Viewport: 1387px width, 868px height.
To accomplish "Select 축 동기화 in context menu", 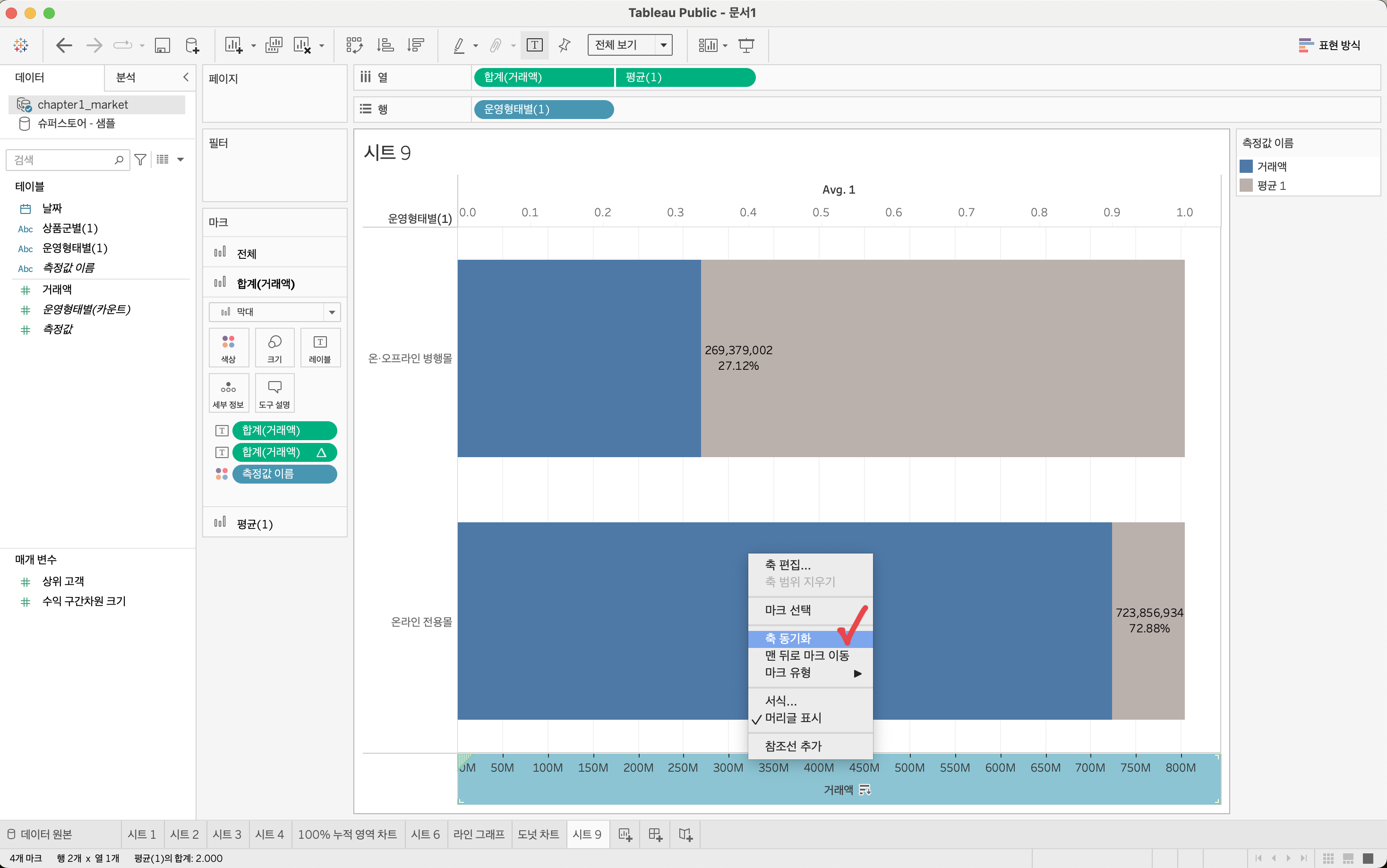I will pyautogui.click(x=788, y=638).
